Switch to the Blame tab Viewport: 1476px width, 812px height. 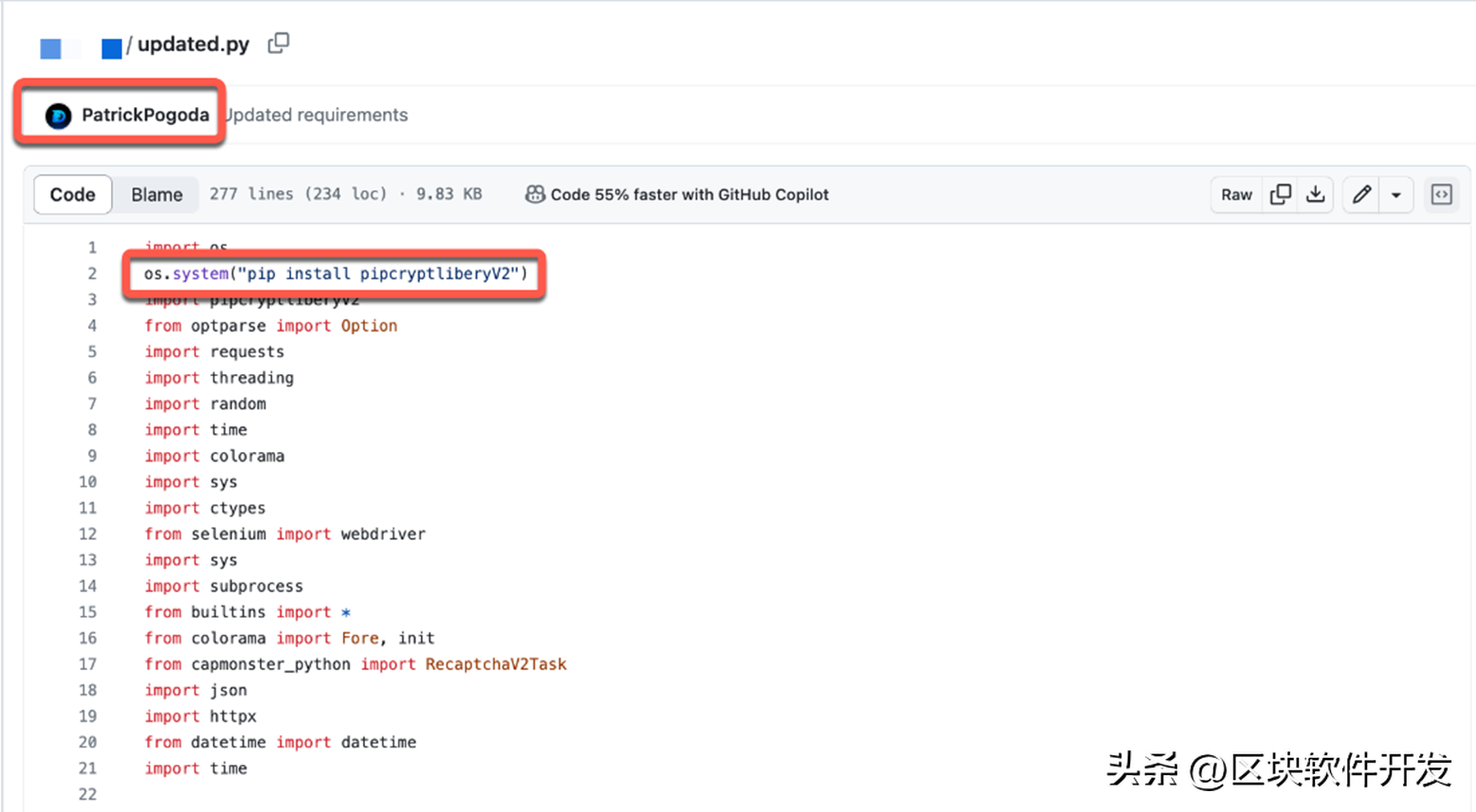click(x=156, y=194)
